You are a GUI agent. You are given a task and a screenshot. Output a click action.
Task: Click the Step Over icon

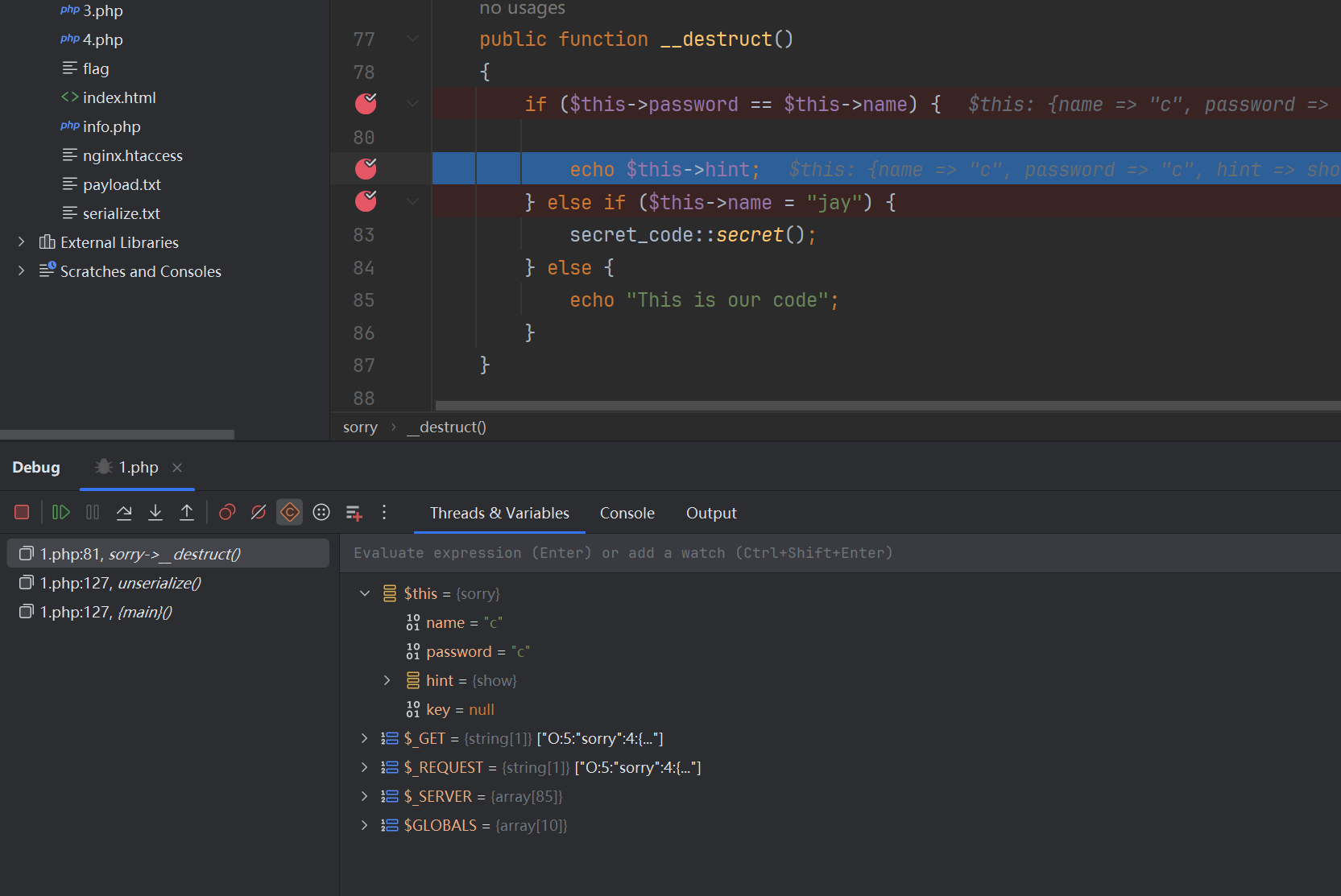click(124, 513)
